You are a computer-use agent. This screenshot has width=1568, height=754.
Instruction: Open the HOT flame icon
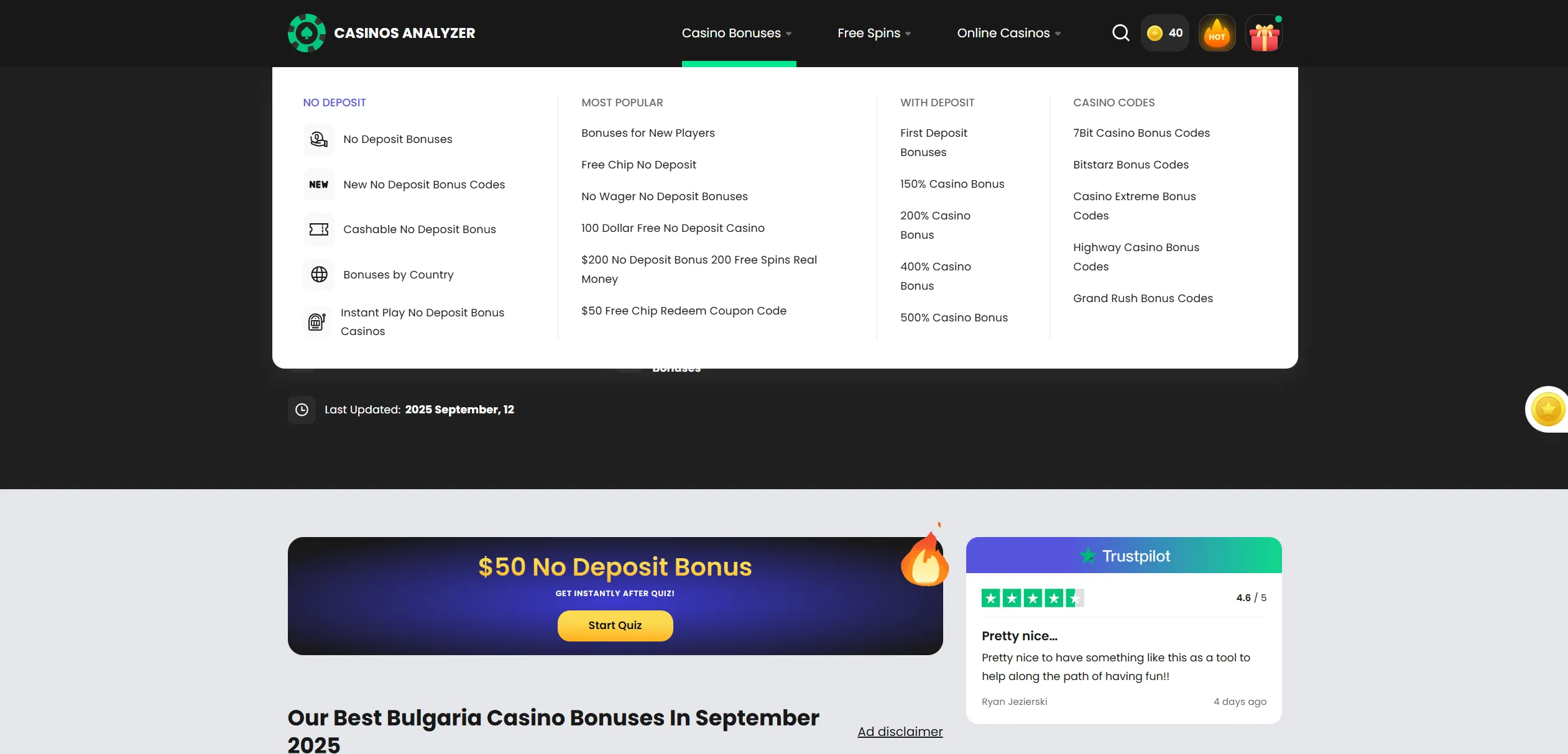pos(1217,33)
